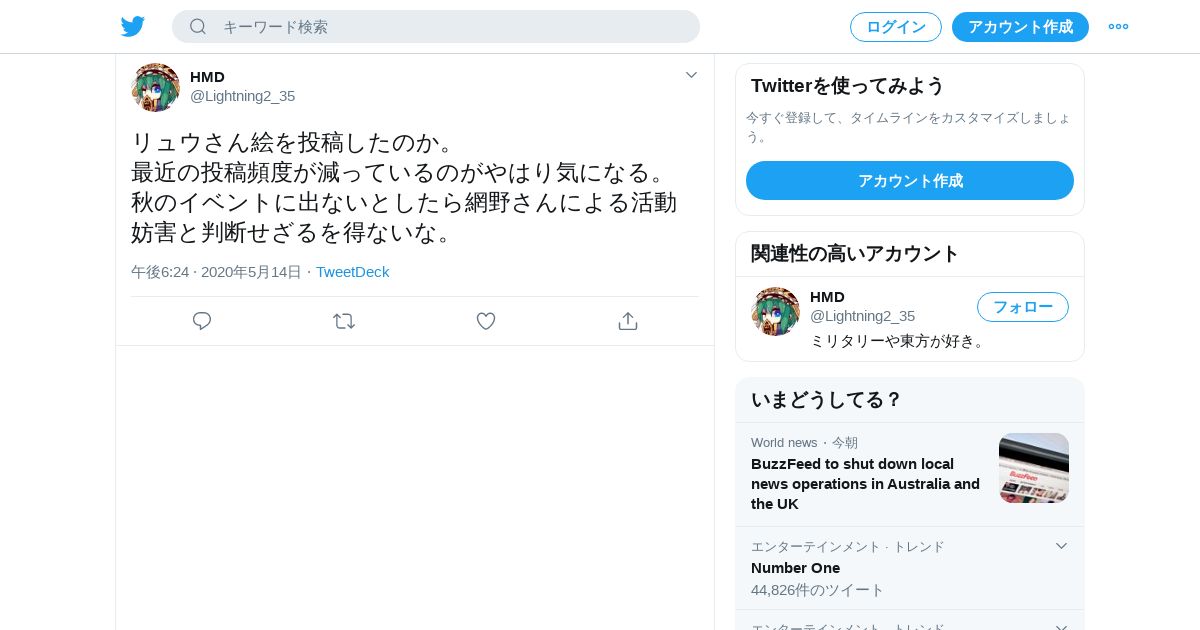The height and width of the screenshot is (630, 1200).
Task: Click the large アカウント作成 sidebar button
Action: (910, 180)
